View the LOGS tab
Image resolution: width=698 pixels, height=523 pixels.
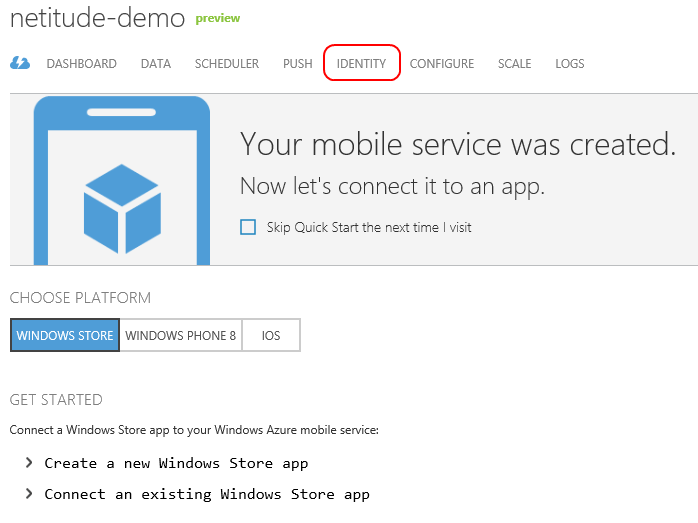[570, 64]
